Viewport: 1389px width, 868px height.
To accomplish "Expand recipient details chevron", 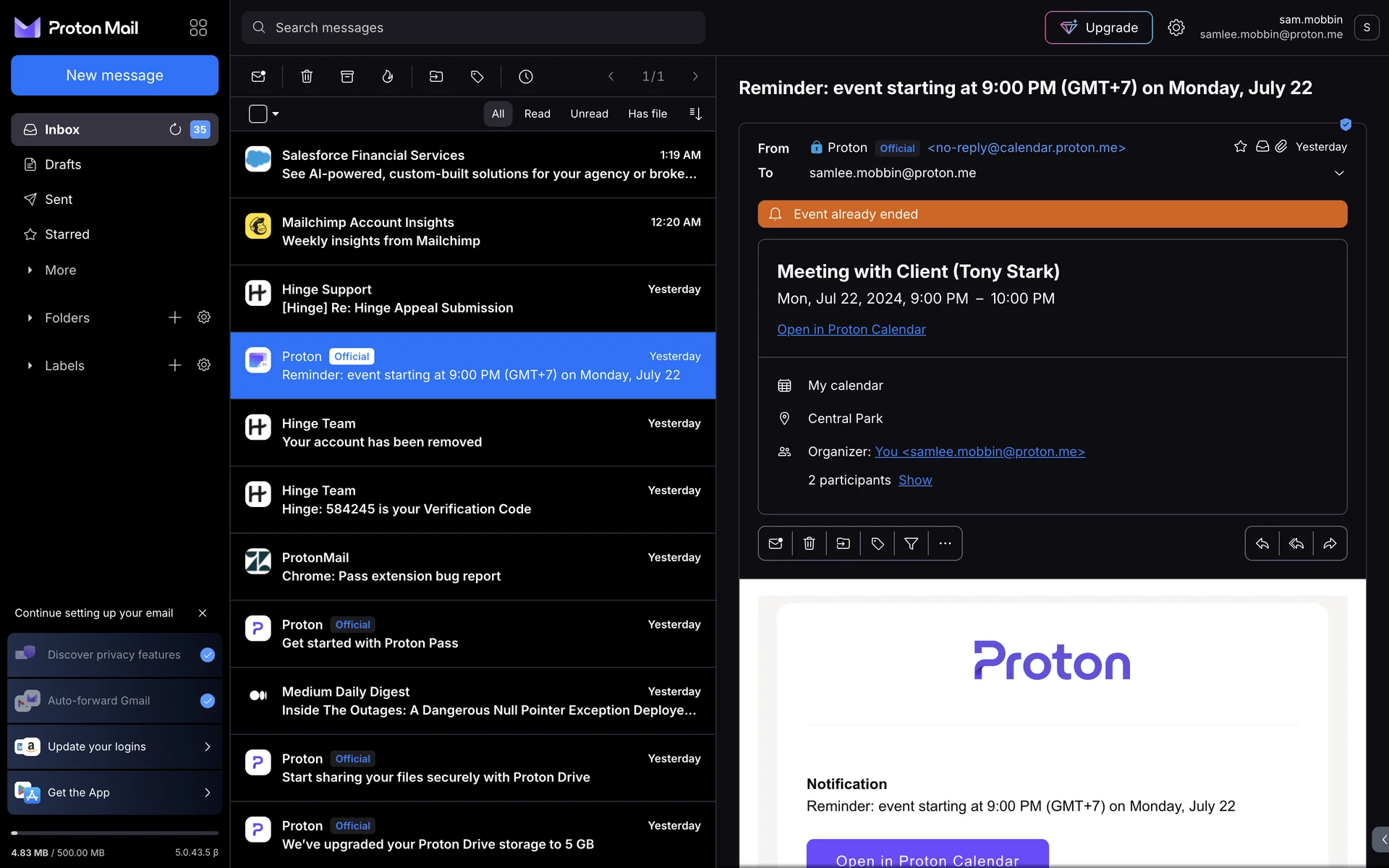I will [x=1339, y=173].
